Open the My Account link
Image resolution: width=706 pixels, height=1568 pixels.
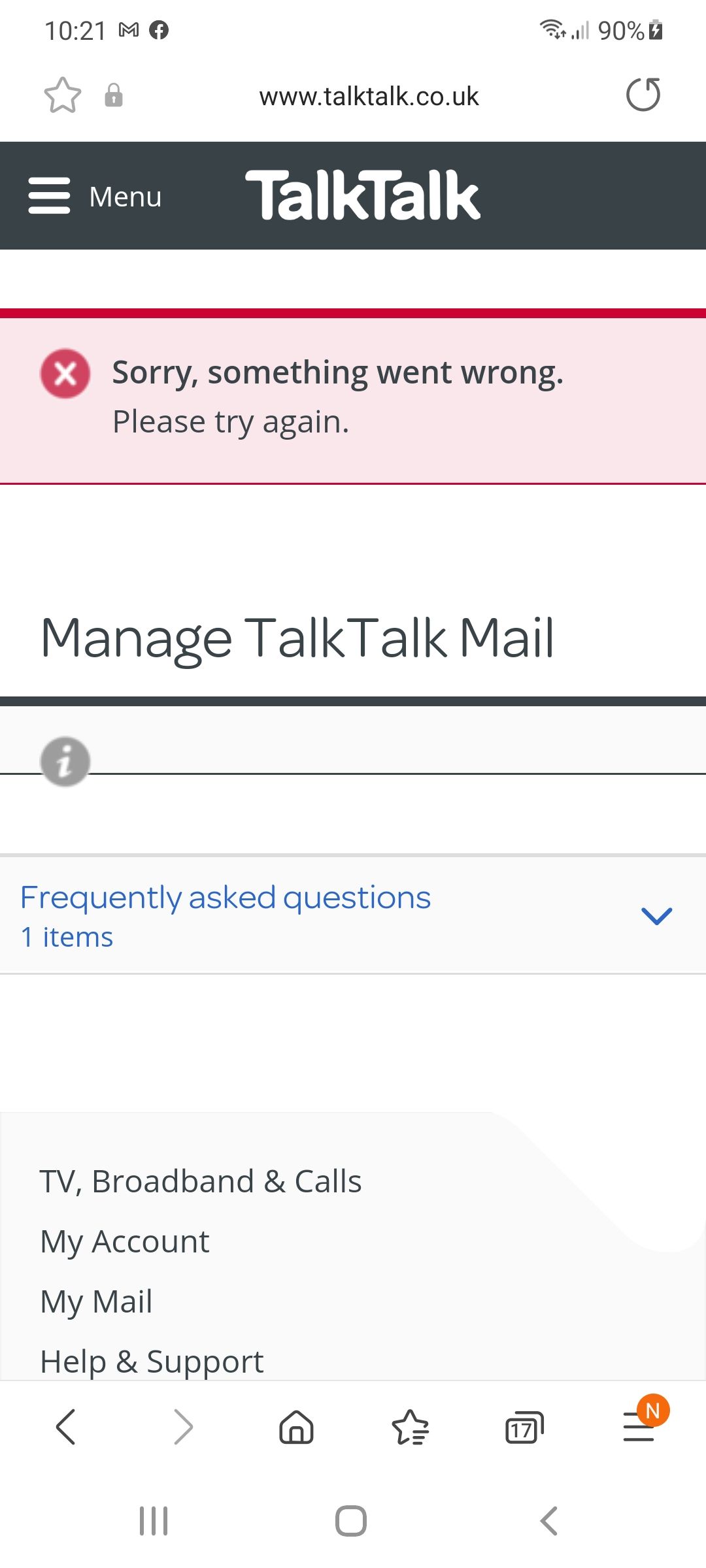click(124, 1241)
